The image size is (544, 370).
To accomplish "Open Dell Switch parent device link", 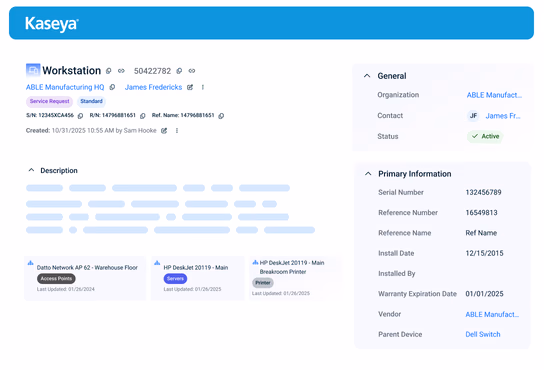I will 483,334.
